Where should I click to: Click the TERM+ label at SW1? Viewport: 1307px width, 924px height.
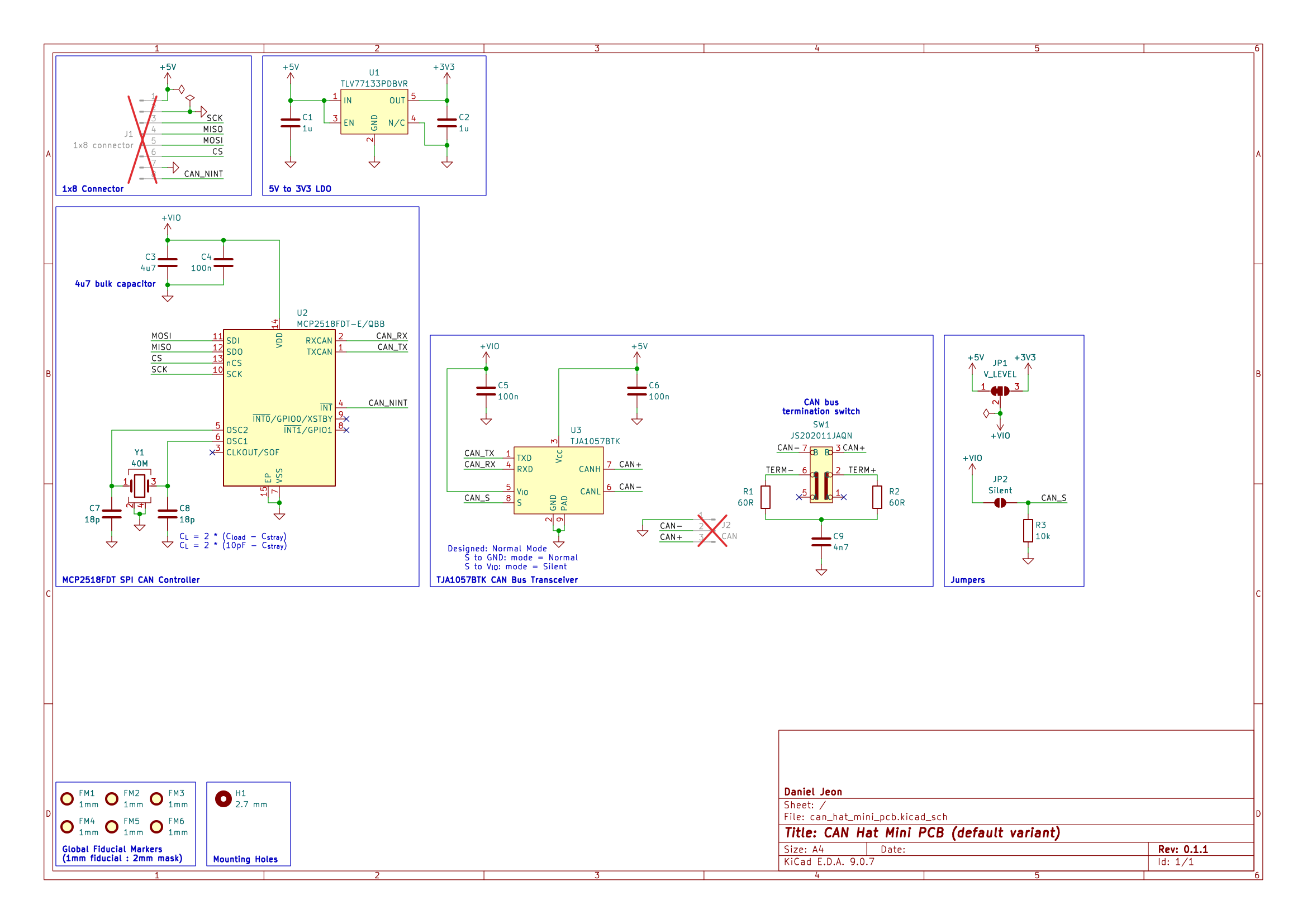(862, 470)
